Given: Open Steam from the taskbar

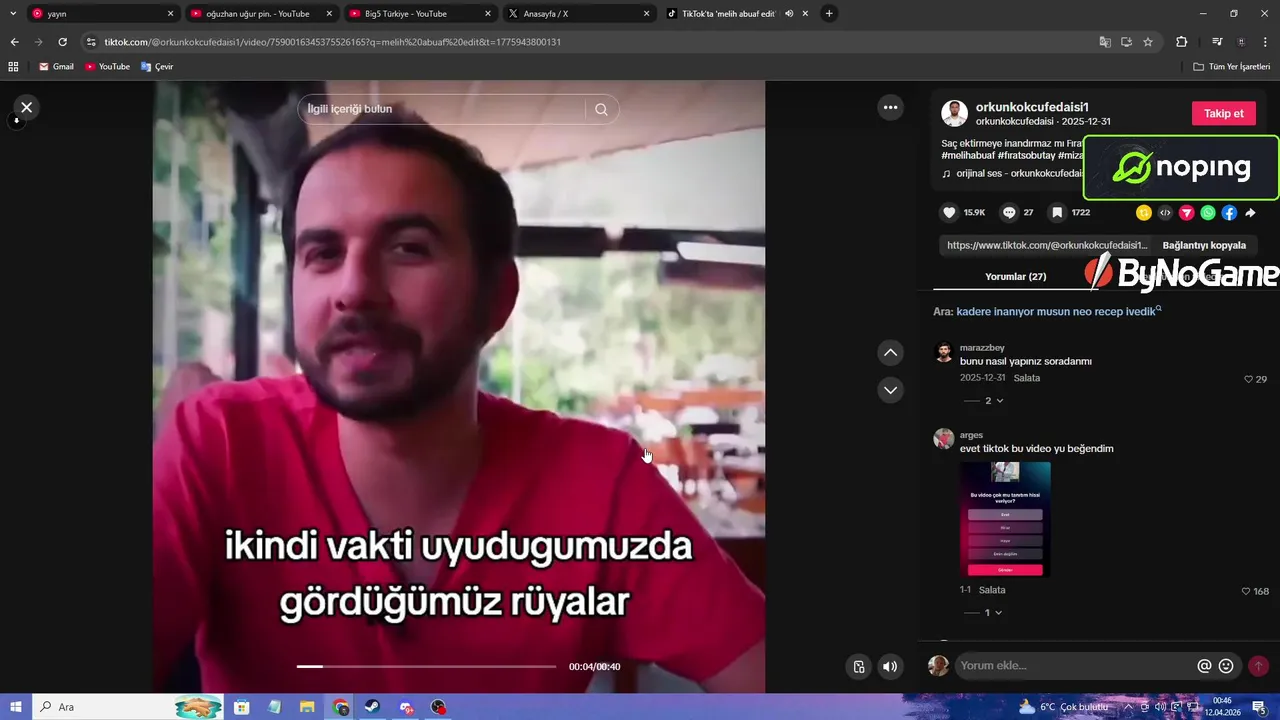Looking at the screenshot, I should pos(371,707).
